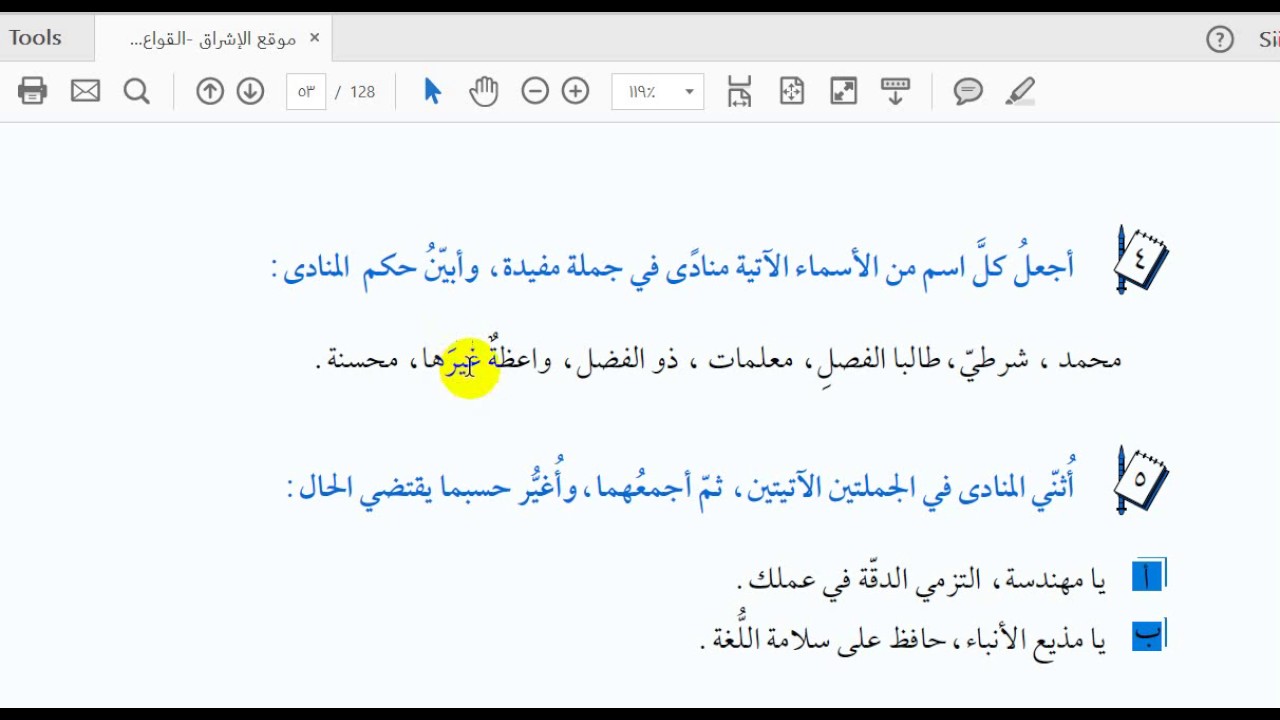Click the word معلمات in the document
1280x720 pixels.
click(750, 359)
